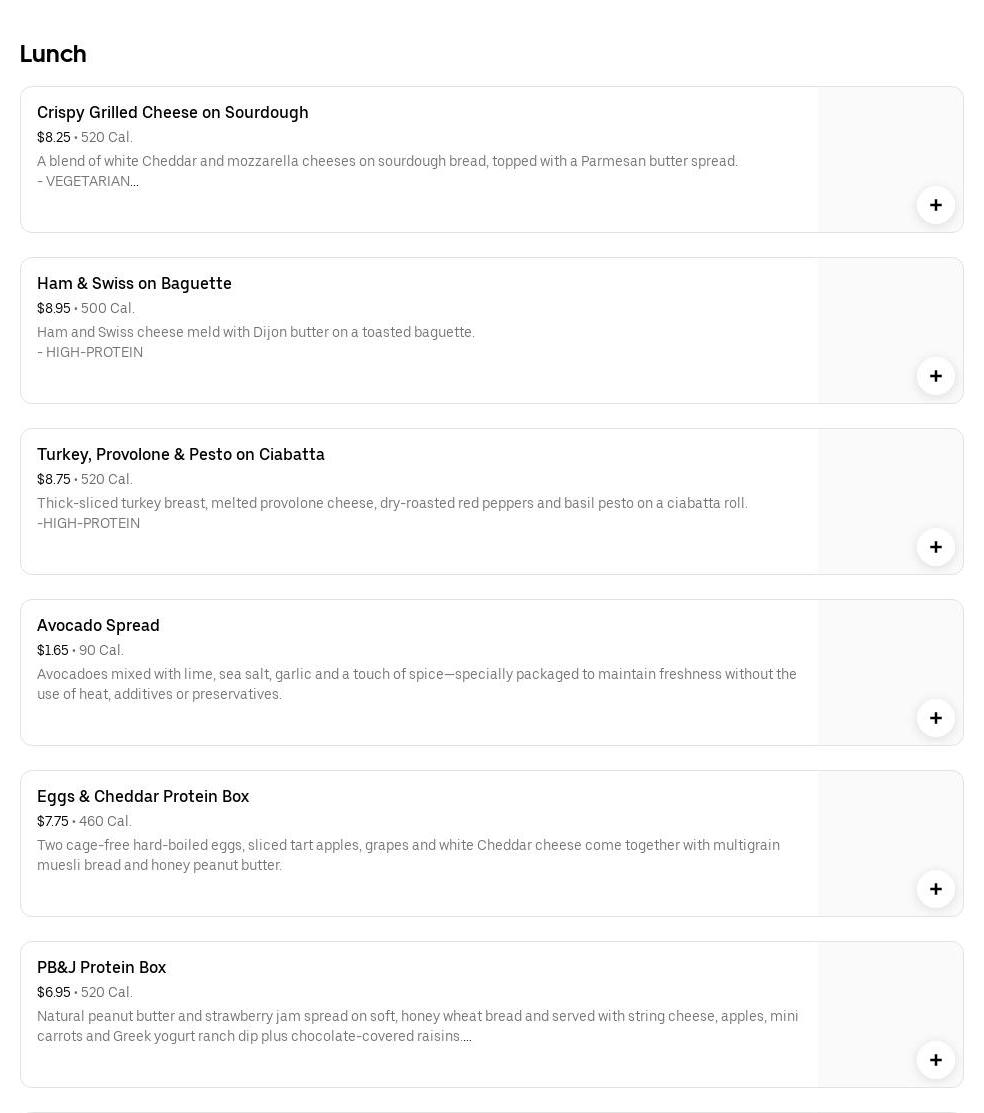Click the Turkey, Provolone & Pesto $8.75 price
The width and height of the screenshot is (984, 1113).
tap(53, 480)
